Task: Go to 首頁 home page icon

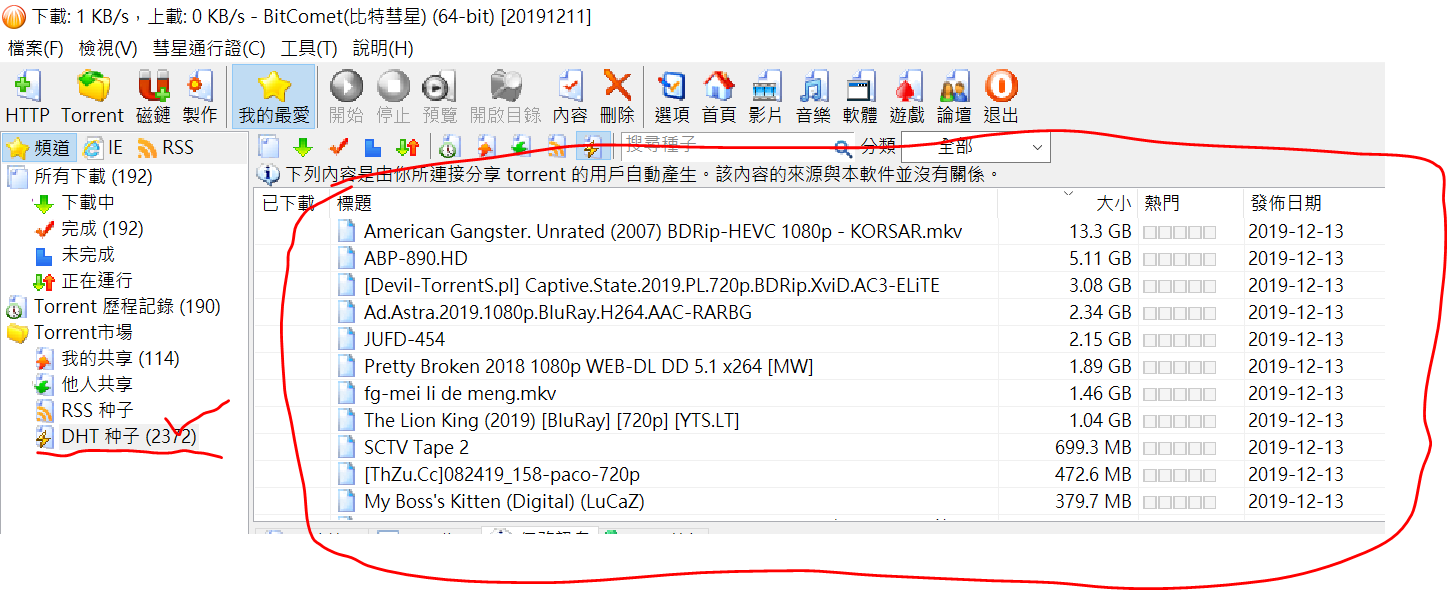Action: [719, 97]
